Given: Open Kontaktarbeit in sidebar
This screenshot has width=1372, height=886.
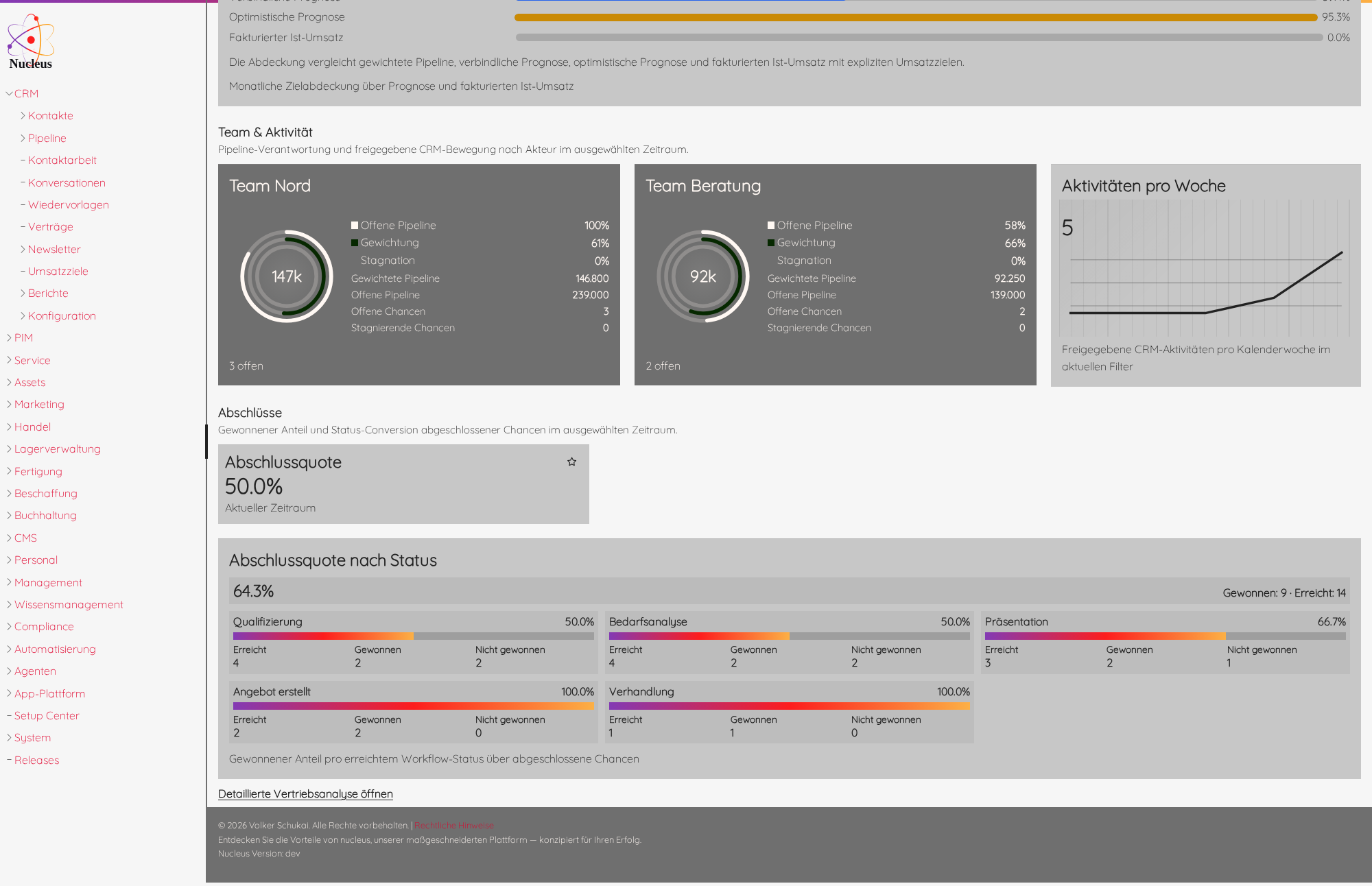Looking at the screenshot, I should tap(62, 160).
